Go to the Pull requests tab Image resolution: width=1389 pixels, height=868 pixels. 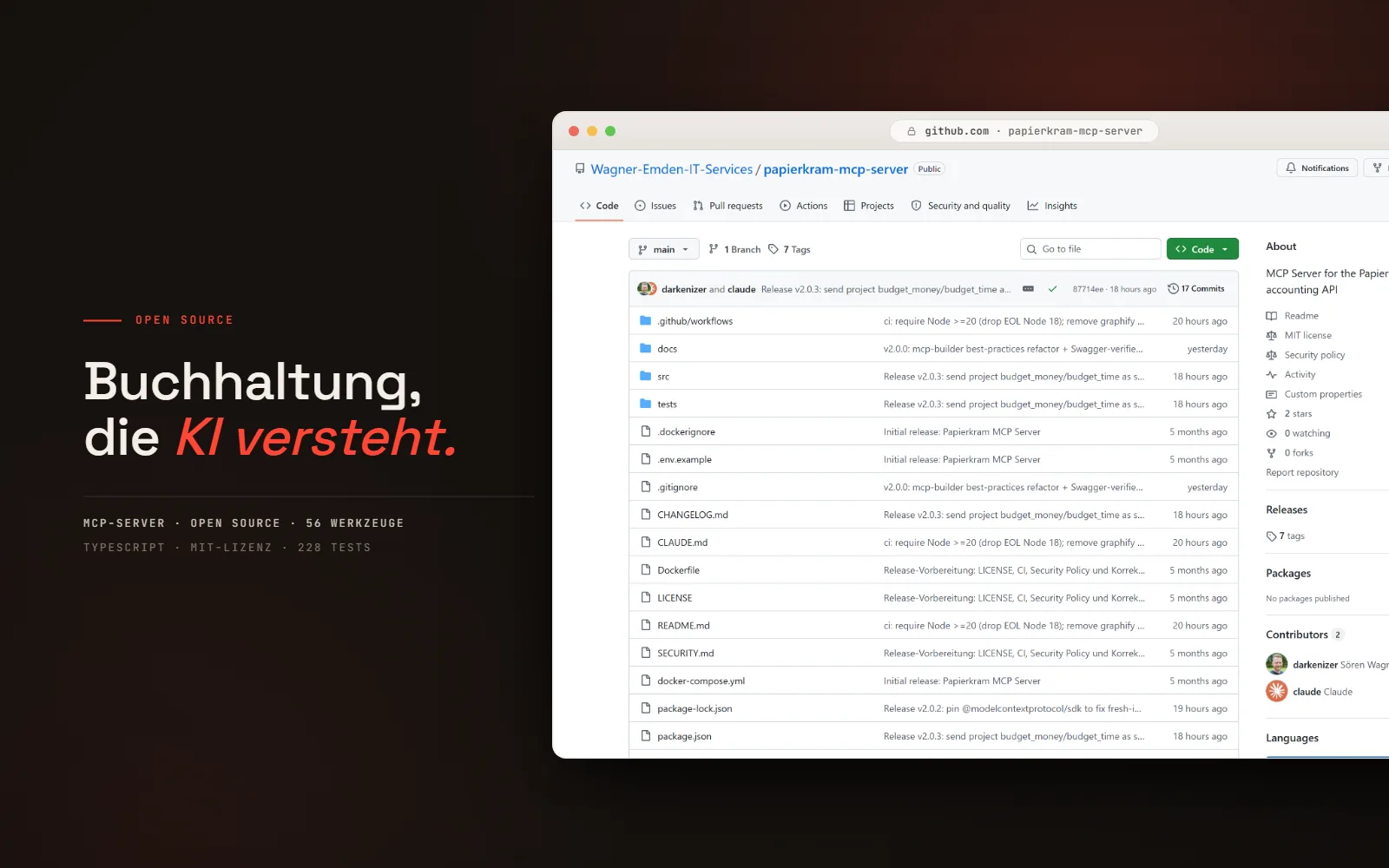(727, 206)
